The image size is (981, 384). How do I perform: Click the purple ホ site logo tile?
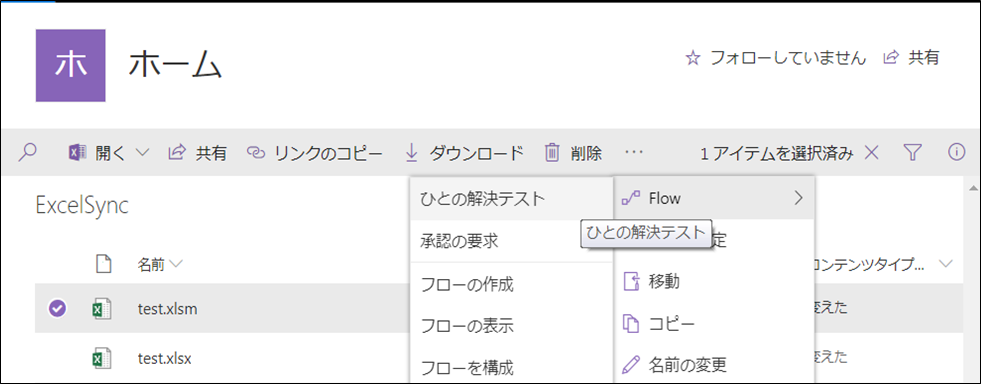(71, 66)
